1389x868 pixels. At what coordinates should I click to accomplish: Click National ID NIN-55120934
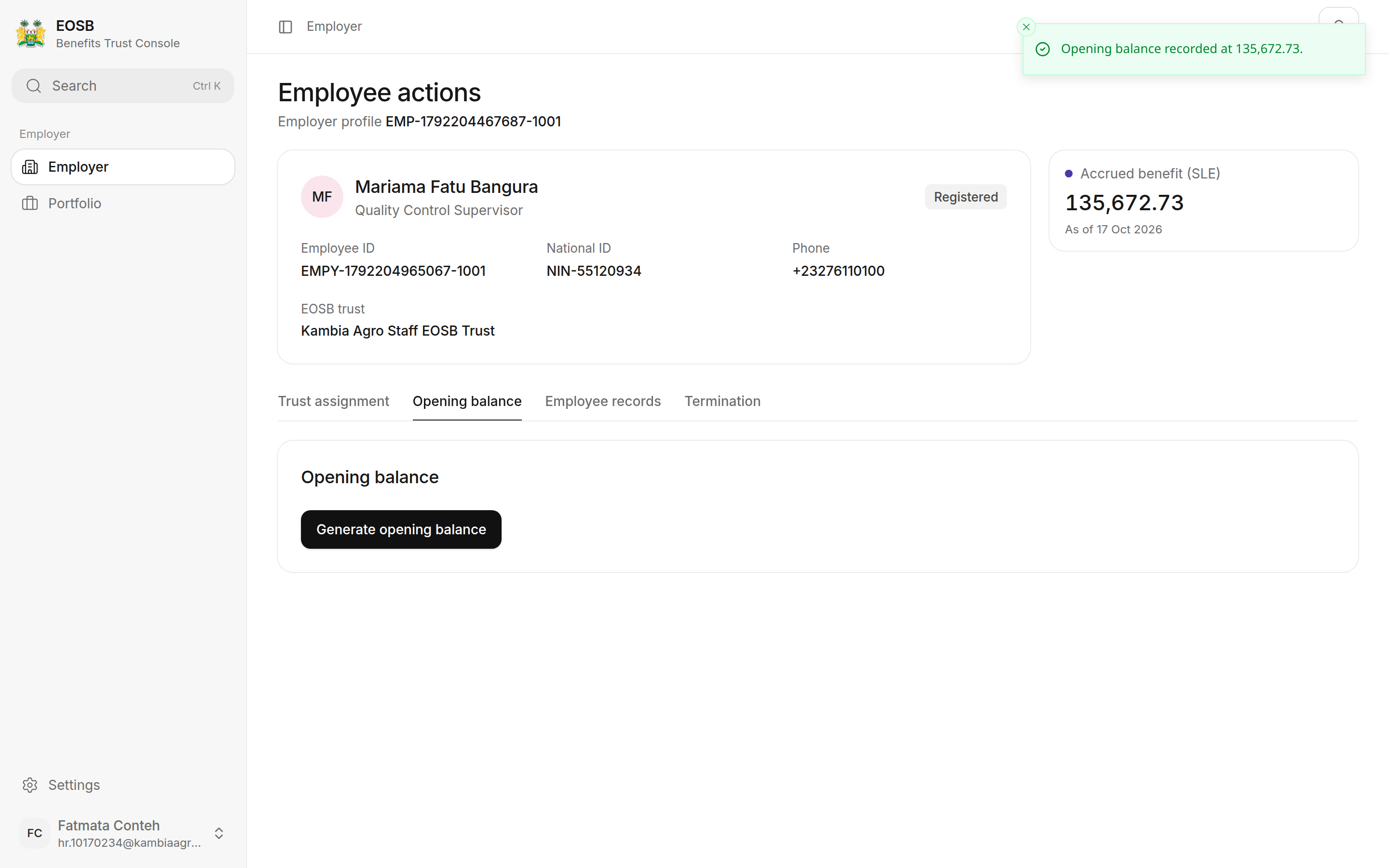(594, 271)
